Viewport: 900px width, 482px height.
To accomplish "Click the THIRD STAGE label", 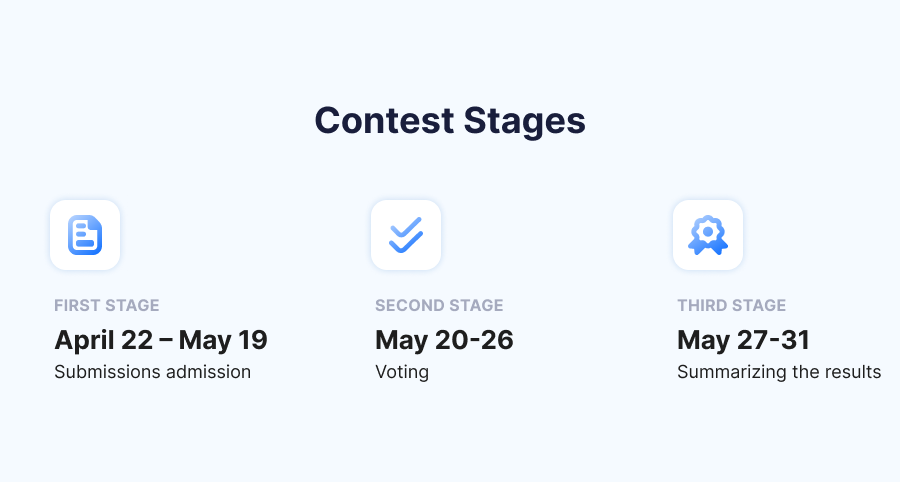I will 731,305.
